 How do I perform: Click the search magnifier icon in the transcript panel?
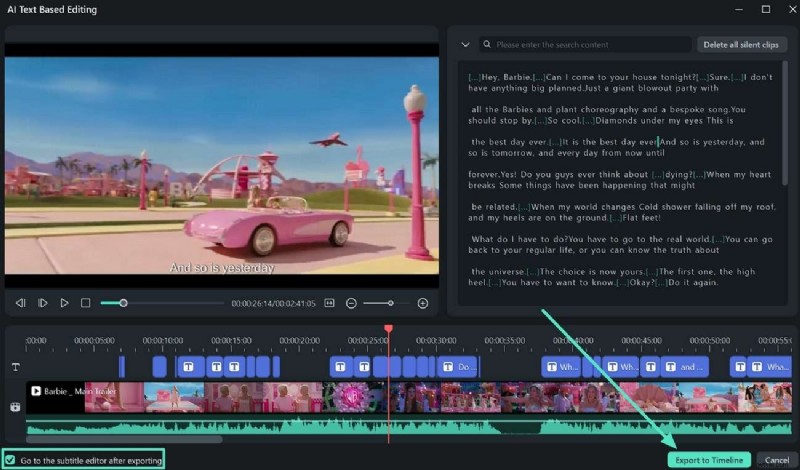487,45
